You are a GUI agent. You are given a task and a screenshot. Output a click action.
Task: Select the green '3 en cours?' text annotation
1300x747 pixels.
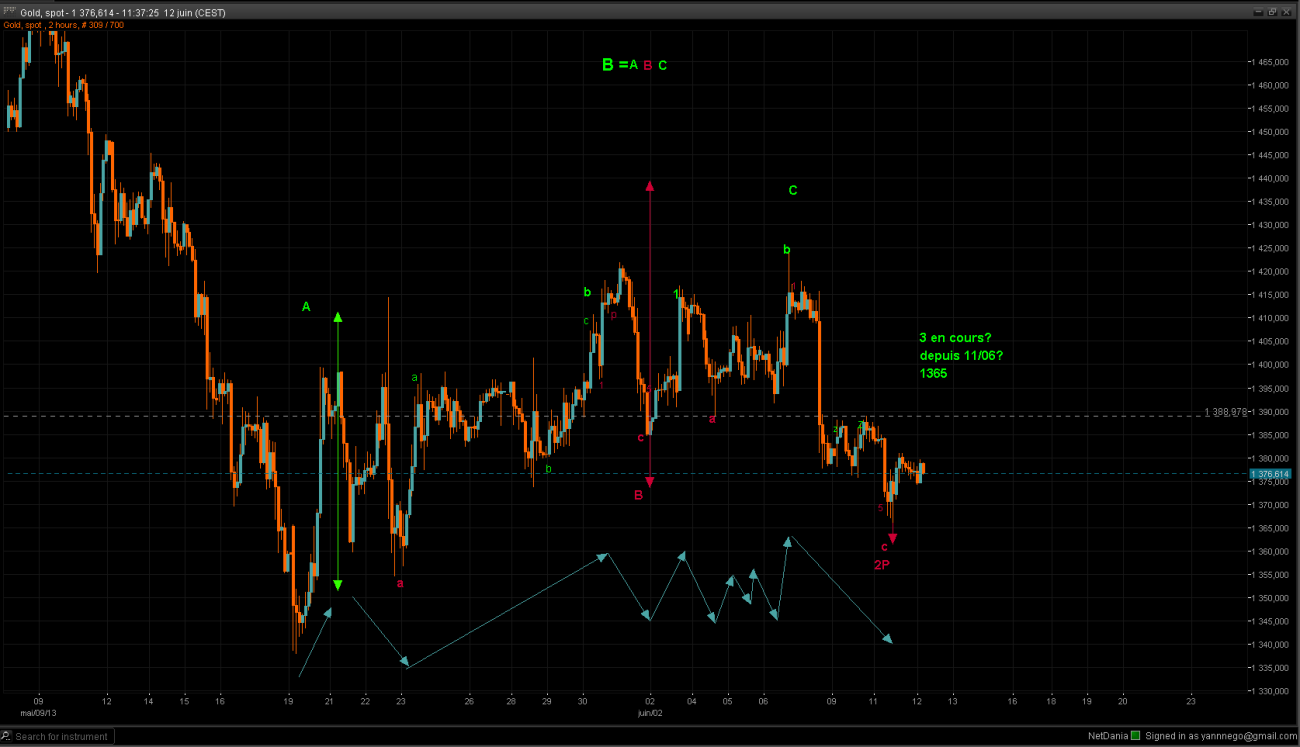pyautogui.click(x=955, y=337)
